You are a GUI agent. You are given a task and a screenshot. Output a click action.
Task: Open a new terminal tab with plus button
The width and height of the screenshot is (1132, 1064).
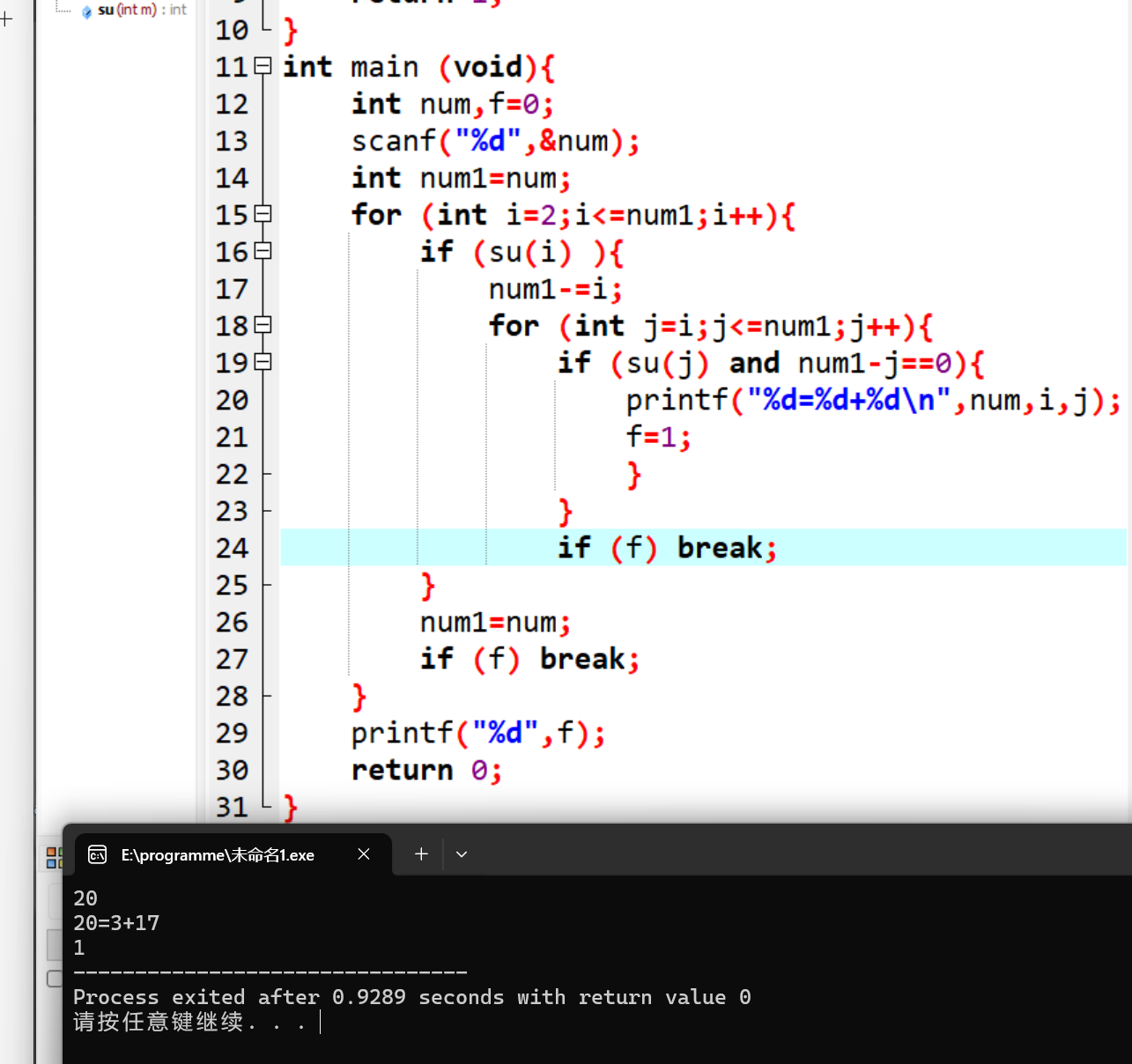pyautogui.click(x=421, y=854)
